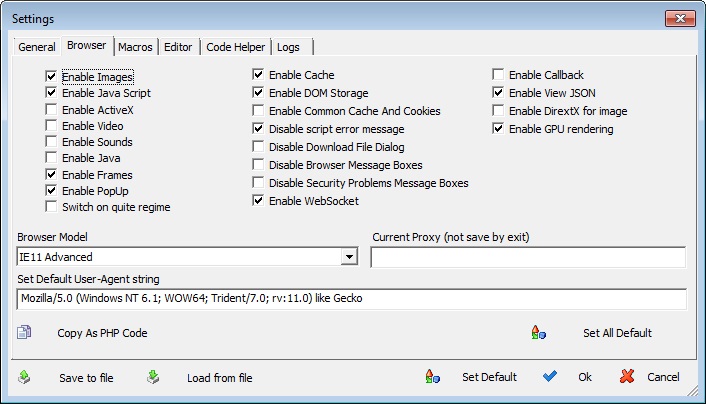Open the Code Helper tab
Screen dimensions: 706x404
[235, 47]
